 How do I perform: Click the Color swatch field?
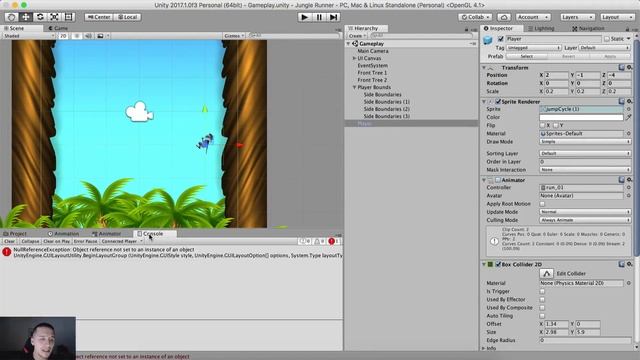coord(581,117)
